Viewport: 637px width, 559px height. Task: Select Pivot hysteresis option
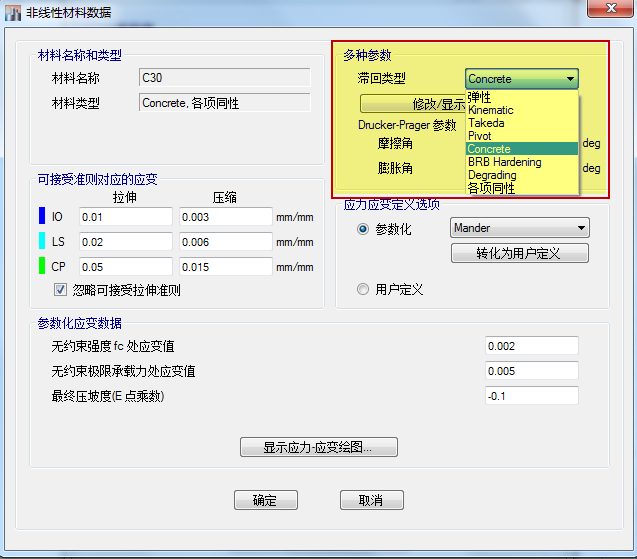[x=480, y=136]
